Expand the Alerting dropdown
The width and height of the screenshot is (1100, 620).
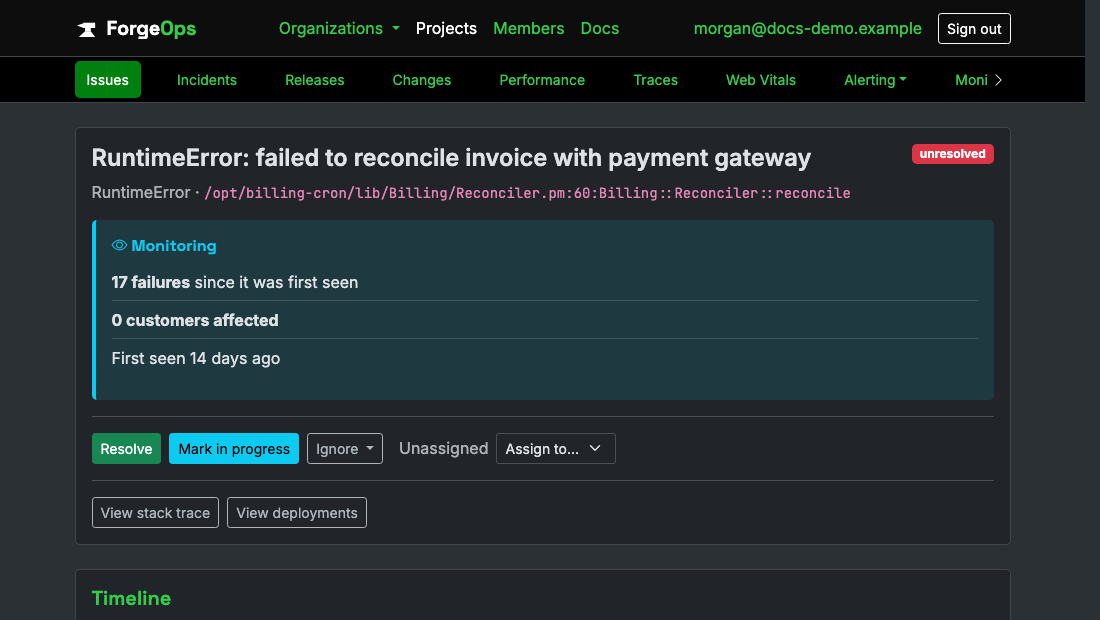tap(875, 80)
